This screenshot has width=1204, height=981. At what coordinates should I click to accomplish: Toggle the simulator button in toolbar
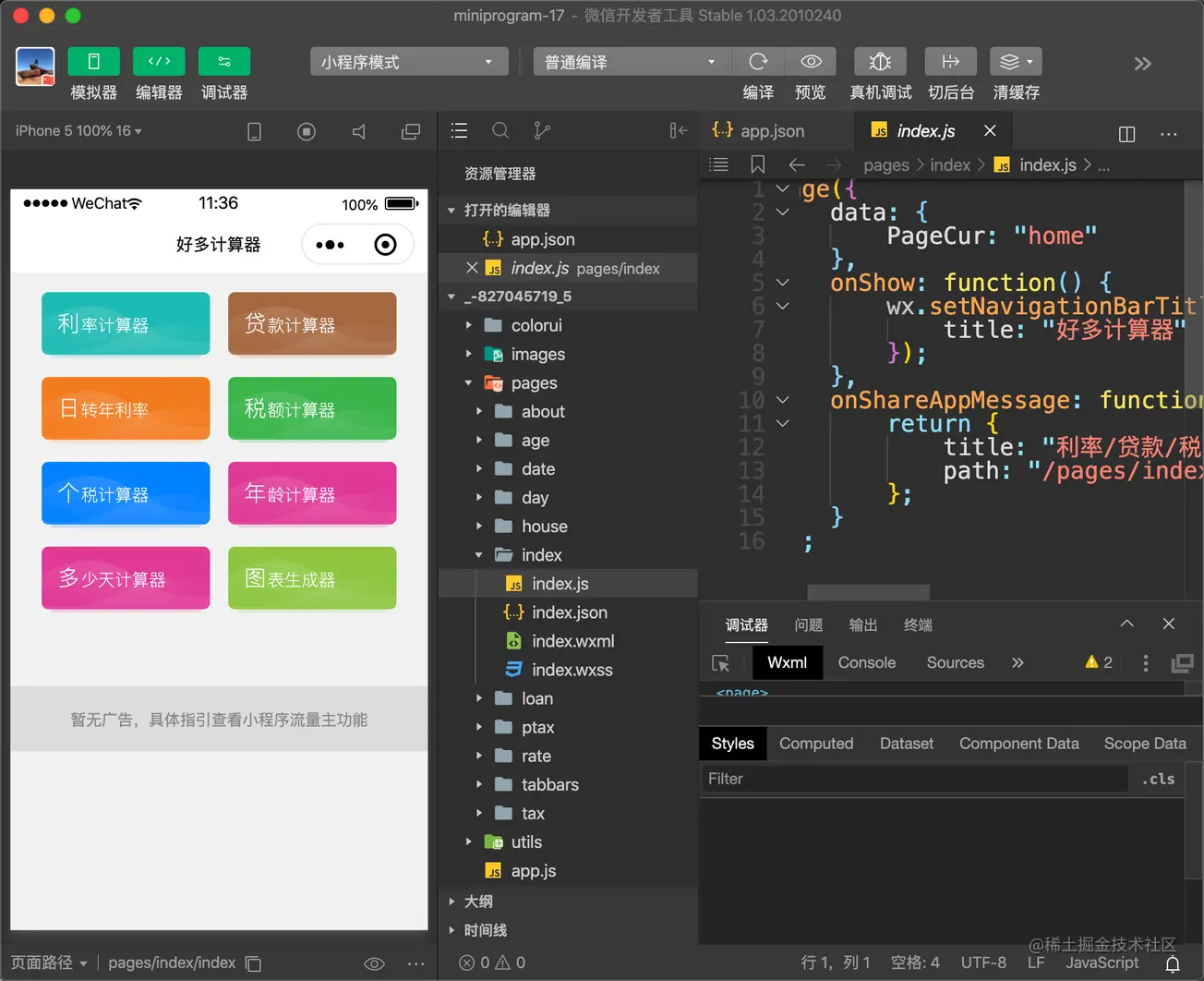93,61
